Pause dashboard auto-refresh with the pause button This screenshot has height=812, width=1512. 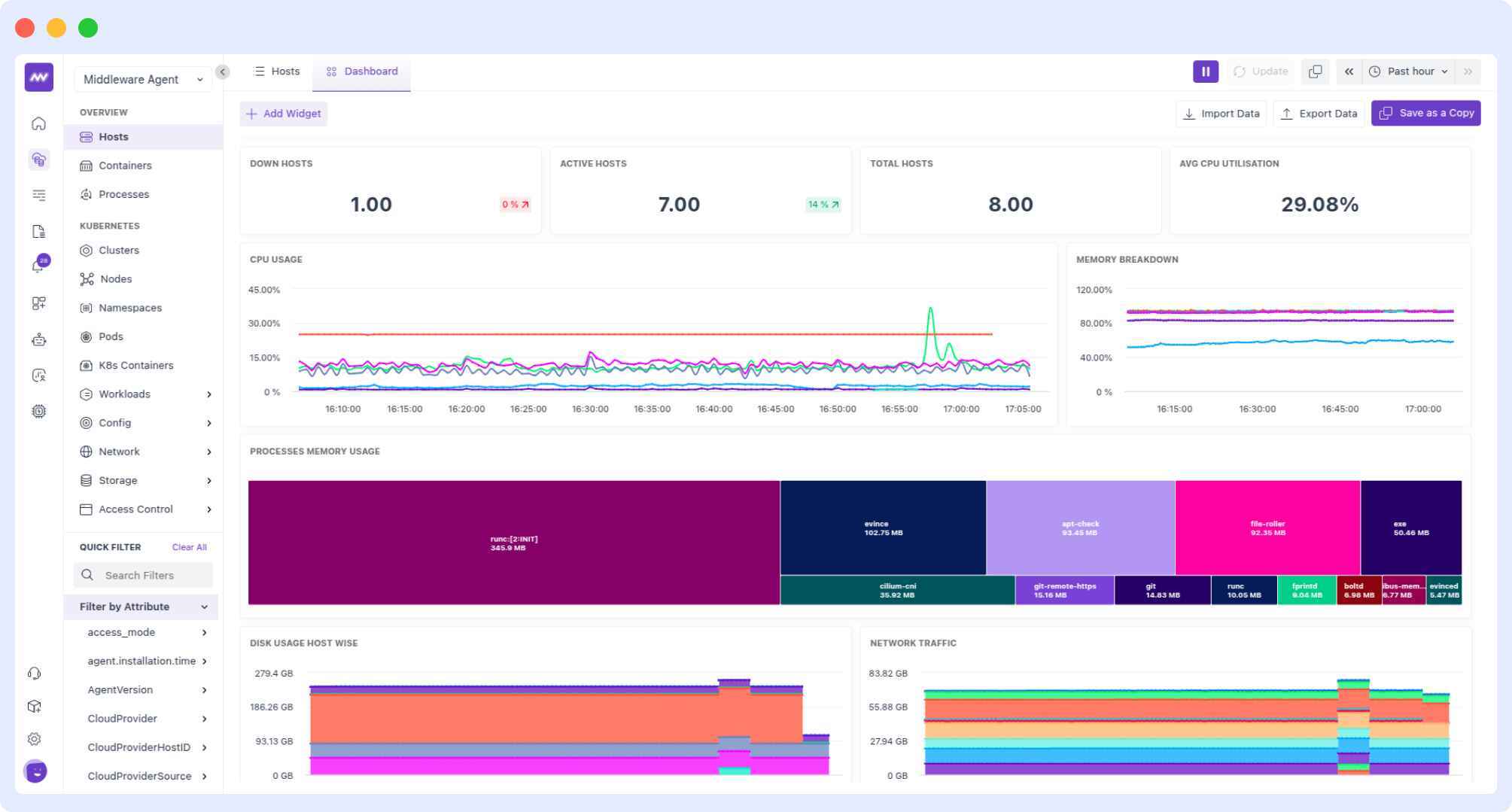click(1205, 71)
